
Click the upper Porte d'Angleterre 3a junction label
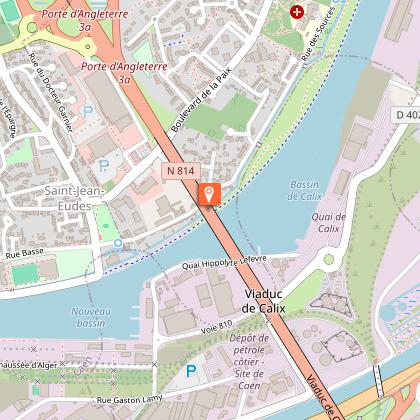pyautogui.click(x=85, y=20)
